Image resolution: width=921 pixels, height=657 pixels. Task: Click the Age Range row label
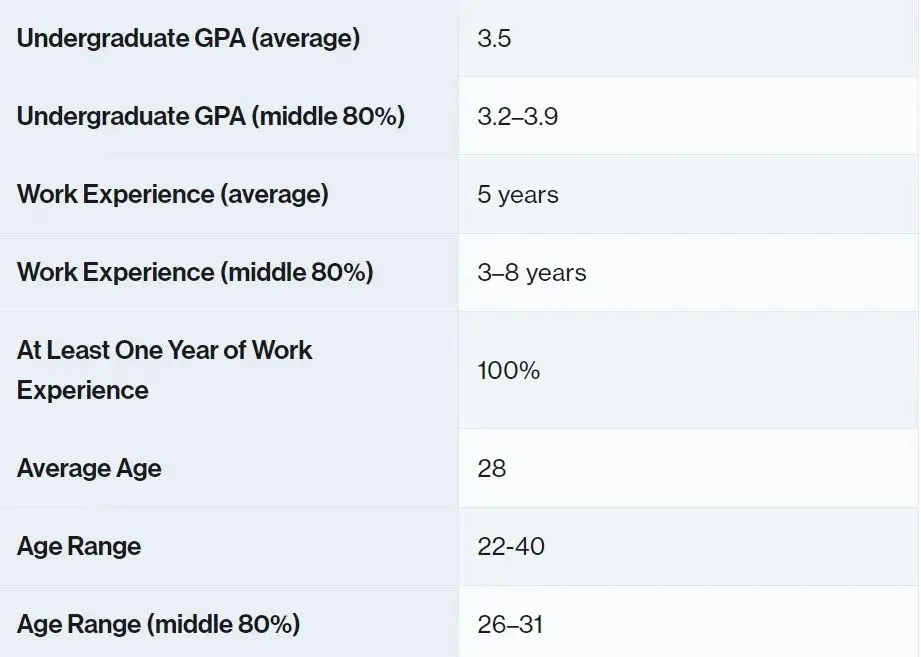click(79, 547)
